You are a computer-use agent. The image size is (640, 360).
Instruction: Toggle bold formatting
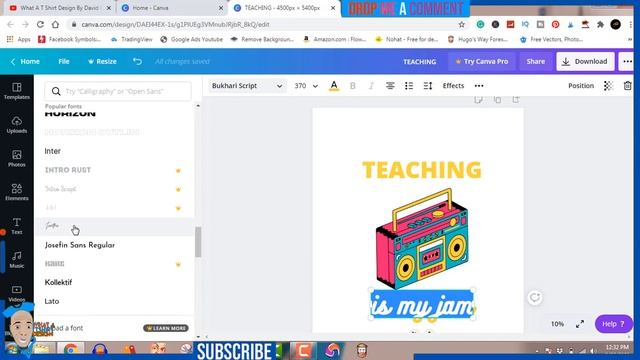point(353,86)
